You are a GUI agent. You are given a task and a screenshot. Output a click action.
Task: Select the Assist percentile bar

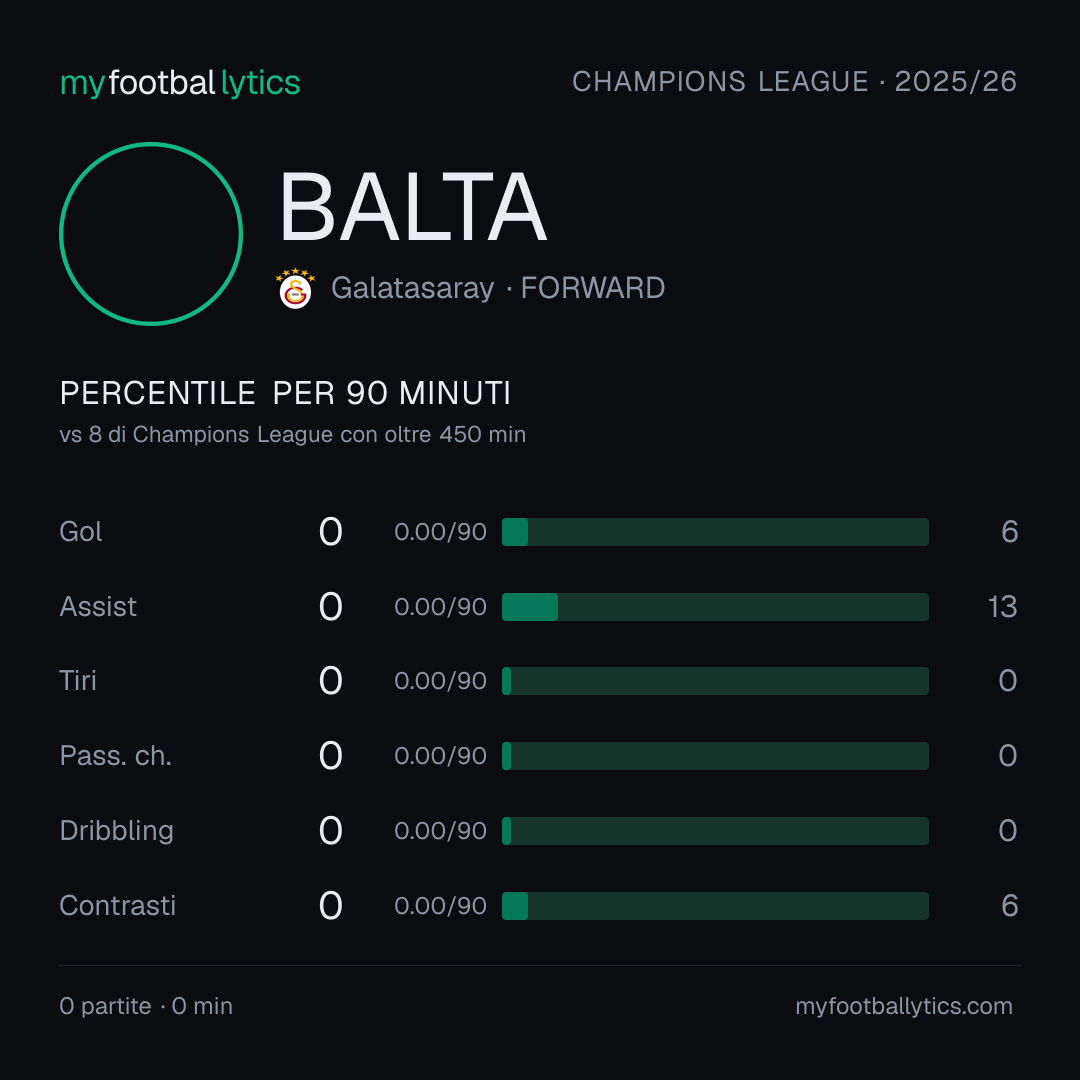tap(715, 607)
